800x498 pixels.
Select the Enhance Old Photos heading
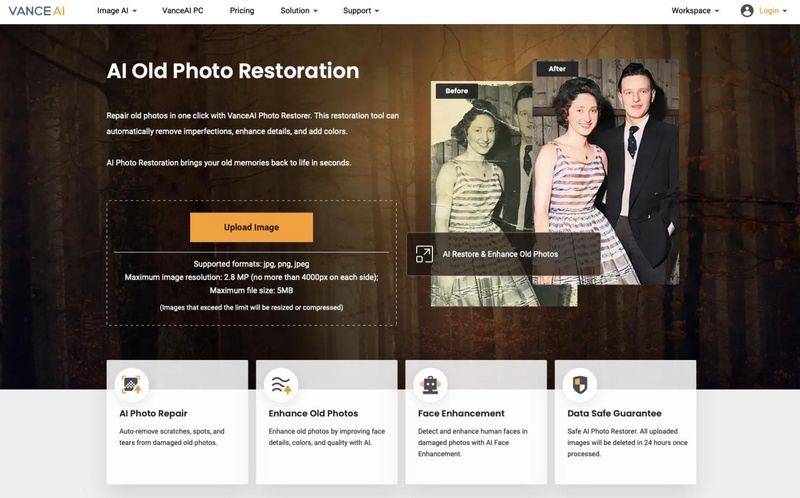[313, 413]
